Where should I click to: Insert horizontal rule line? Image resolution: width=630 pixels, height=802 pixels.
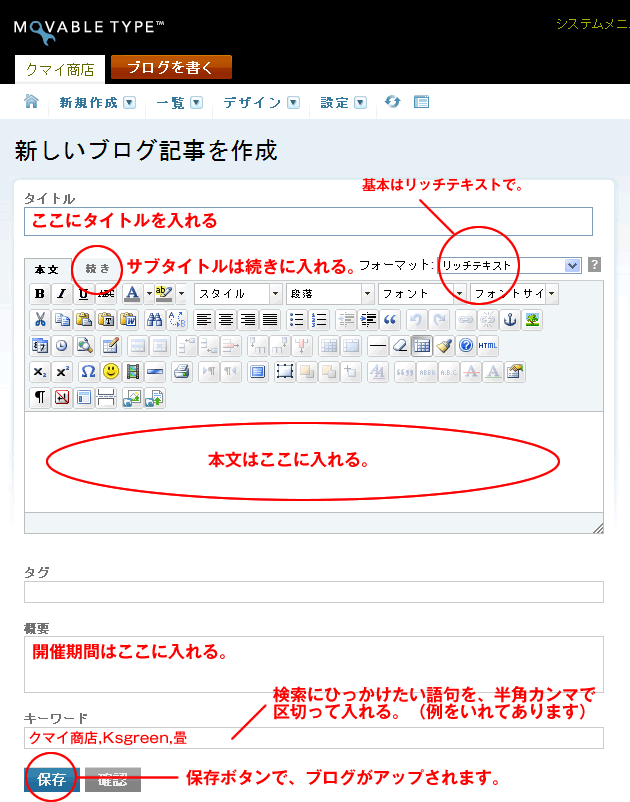tap(378, 346)
